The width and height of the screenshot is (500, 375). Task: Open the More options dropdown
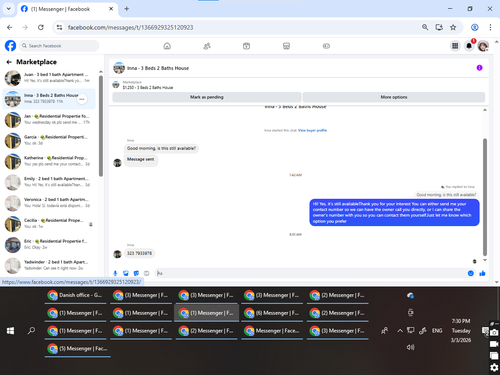click(394, 97)
